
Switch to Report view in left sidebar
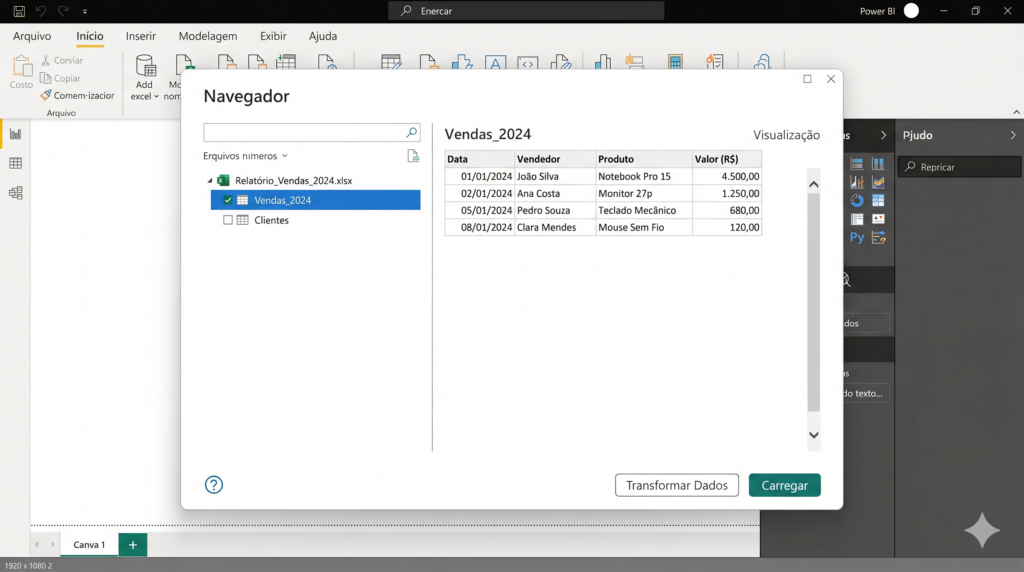click(15, 134)
